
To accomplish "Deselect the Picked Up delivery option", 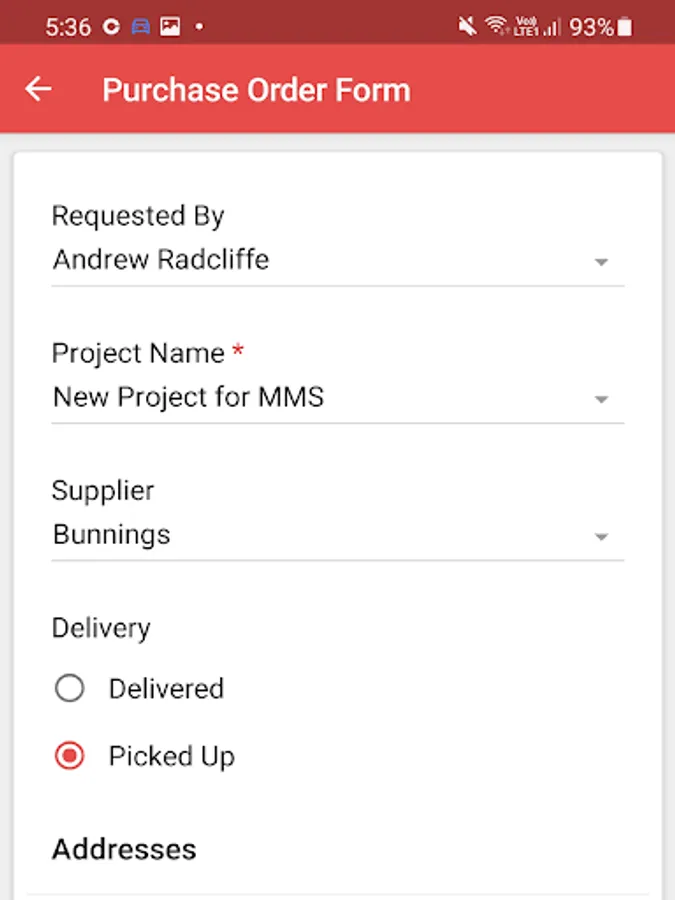I will tap(70, 756).
